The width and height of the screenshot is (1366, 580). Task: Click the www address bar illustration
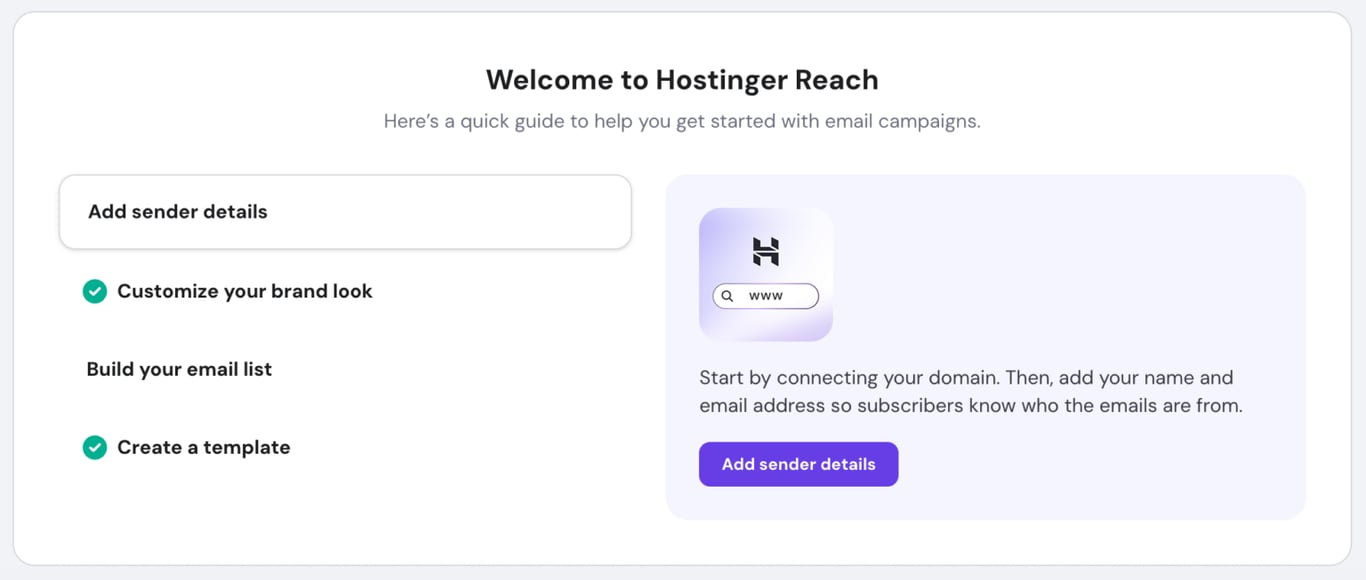click(x=765, y=296)
